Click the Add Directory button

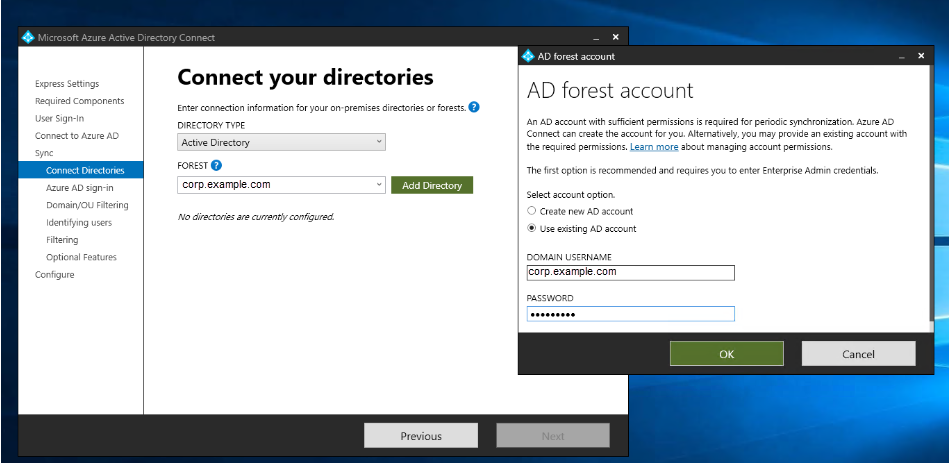pyautogui.click(x=431, y=185)
